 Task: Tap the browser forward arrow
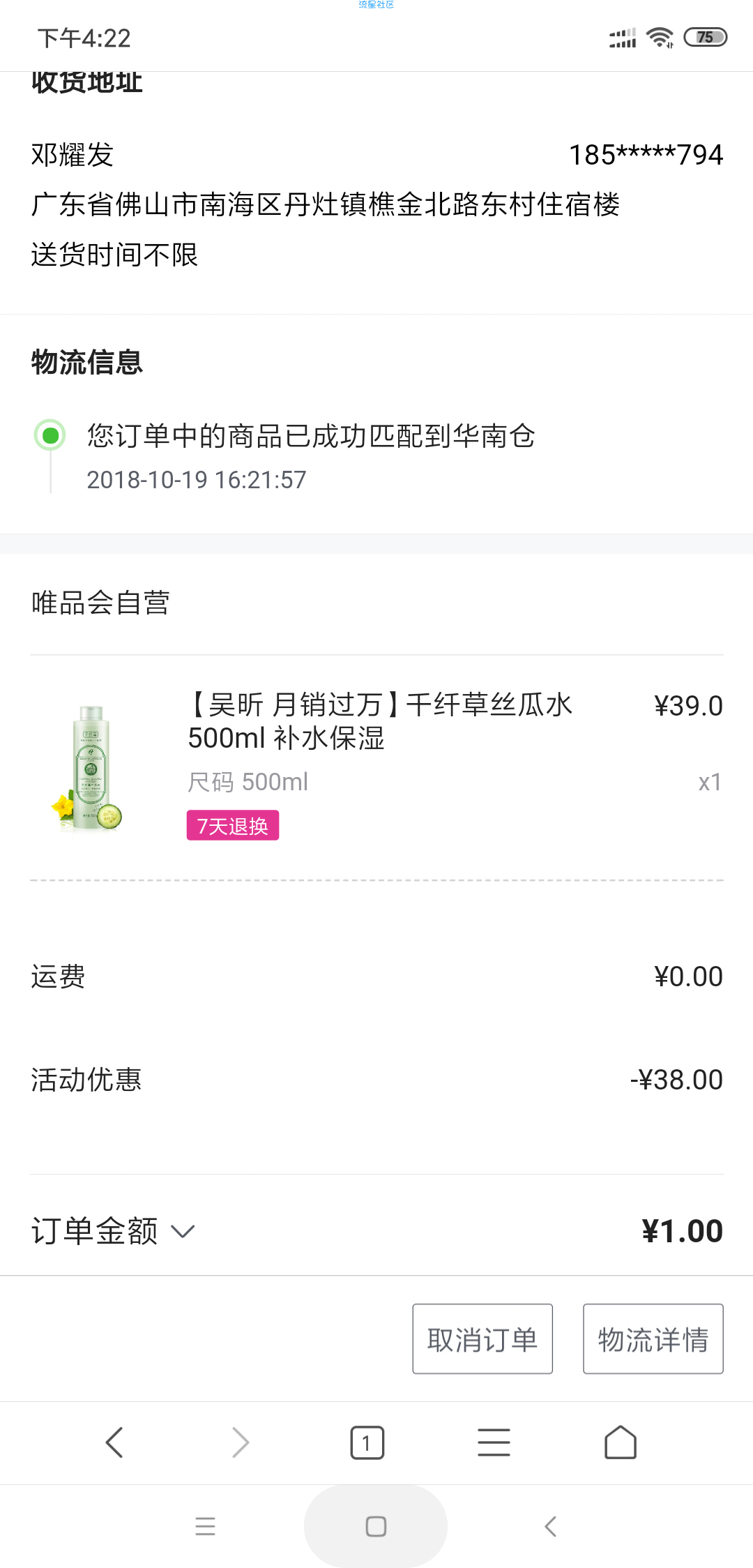click(x=241, y=1442)
